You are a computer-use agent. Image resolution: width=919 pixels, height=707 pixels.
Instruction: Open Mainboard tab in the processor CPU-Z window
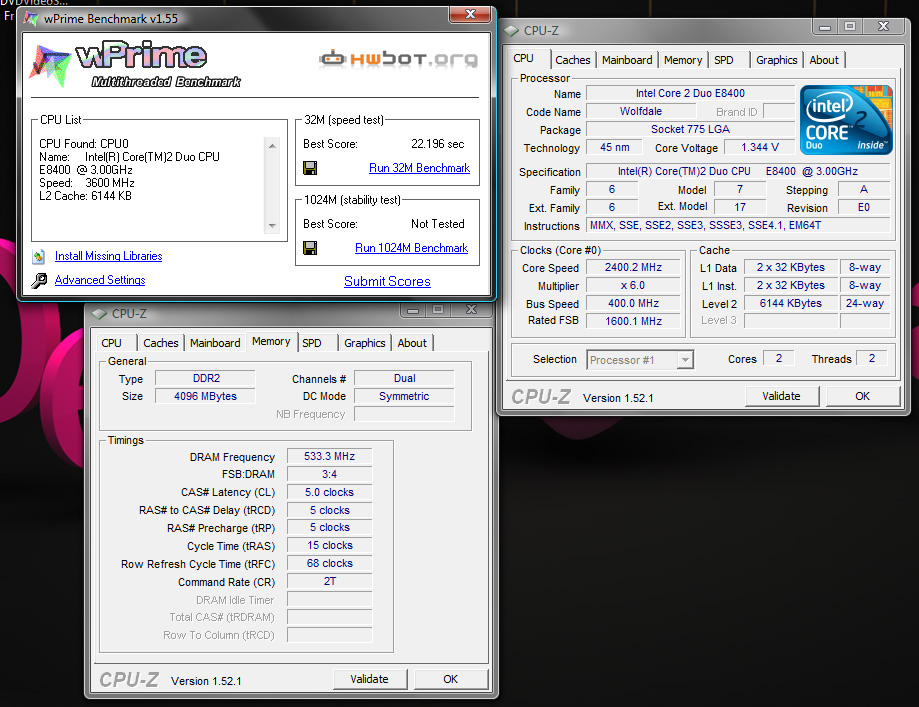pos(627,60)
